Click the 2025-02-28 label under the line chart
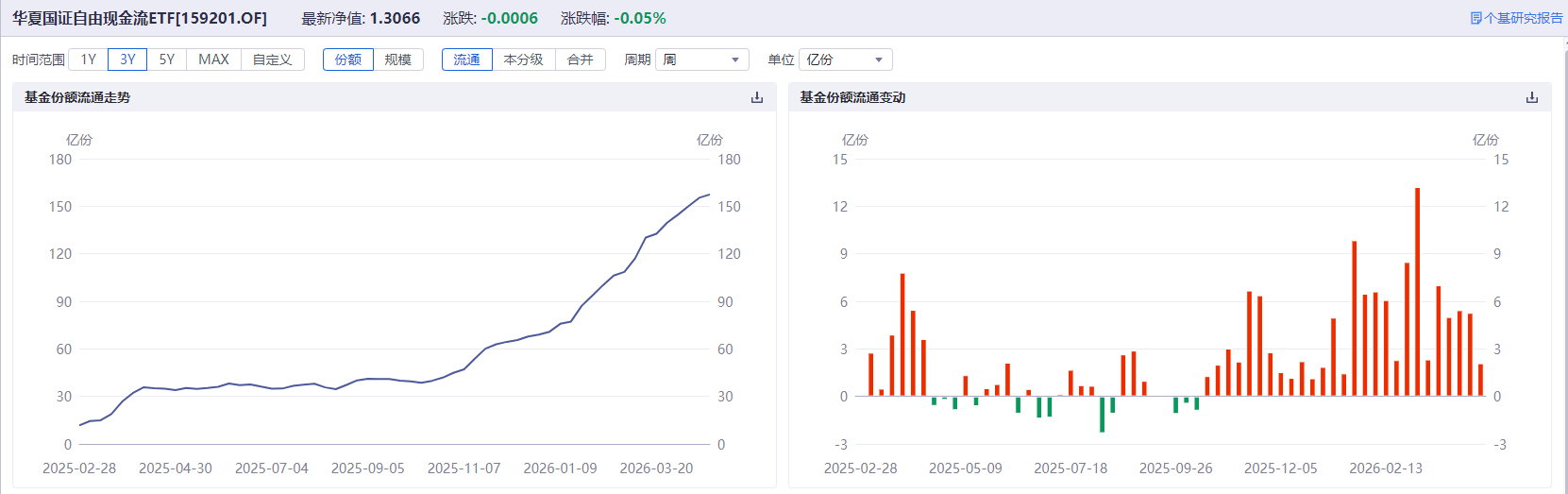1568x494 pixels. pyautogui.click(x=79, y=468)
